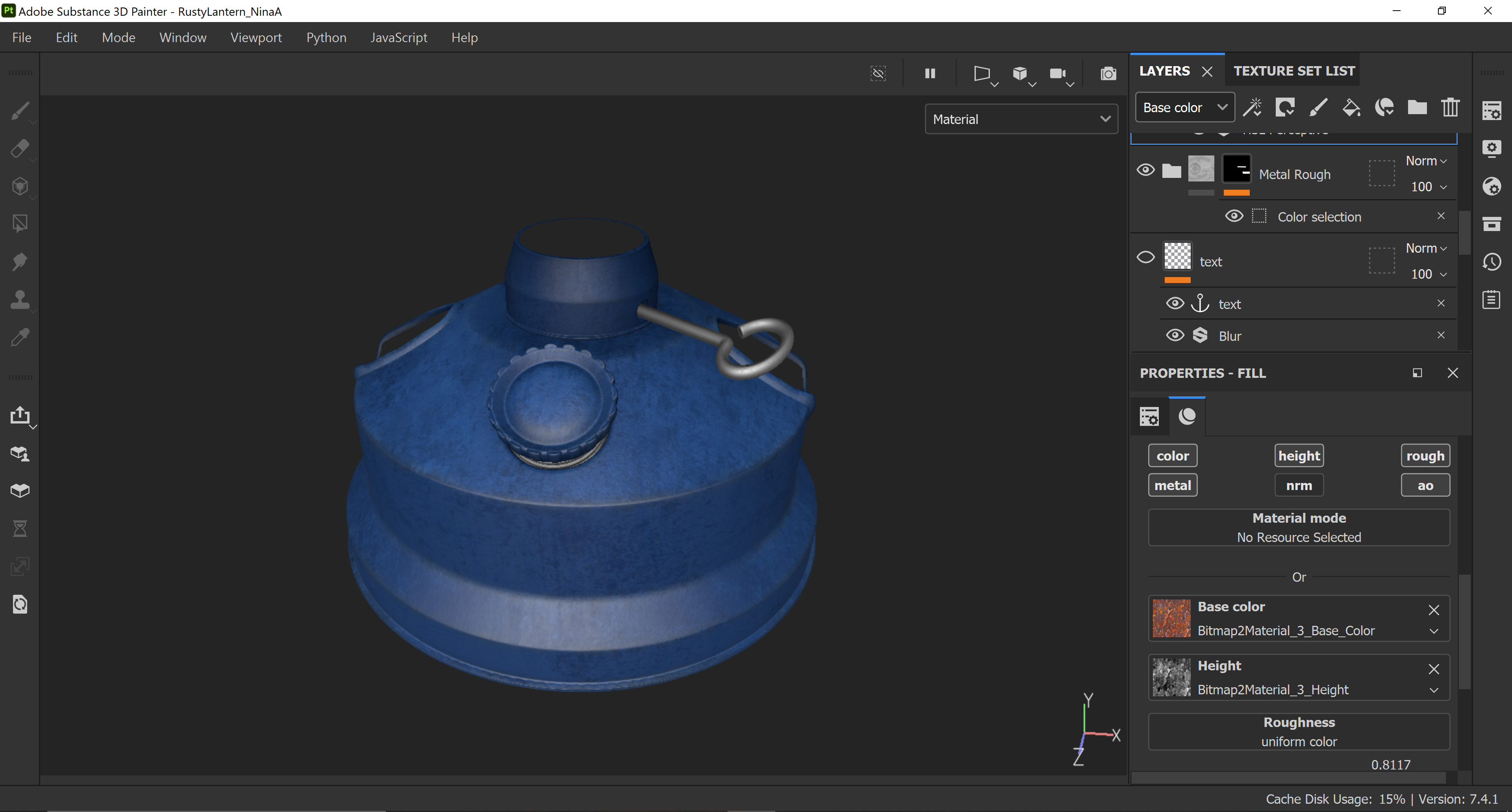Screen dimensions: 1512x812
Task: Open the camera selection icon
Action: 1058,73
